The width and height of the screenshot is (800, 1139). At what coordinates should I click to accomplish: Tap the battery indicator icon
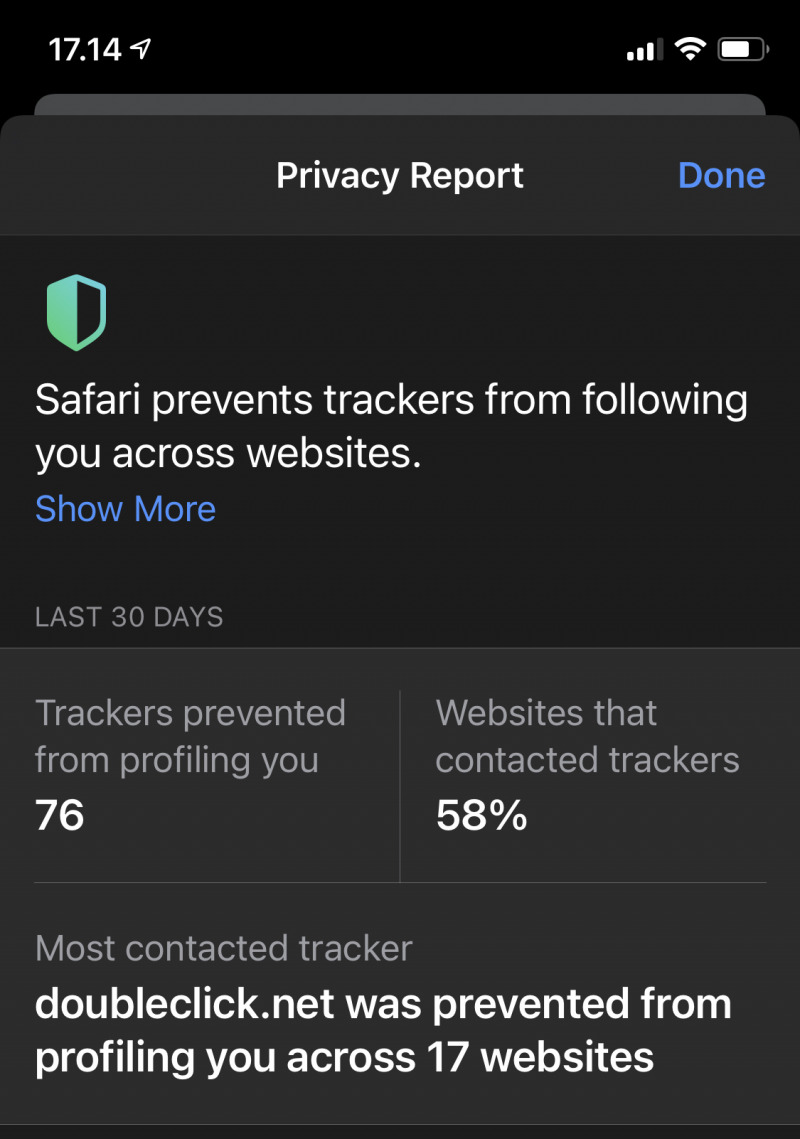742,49
